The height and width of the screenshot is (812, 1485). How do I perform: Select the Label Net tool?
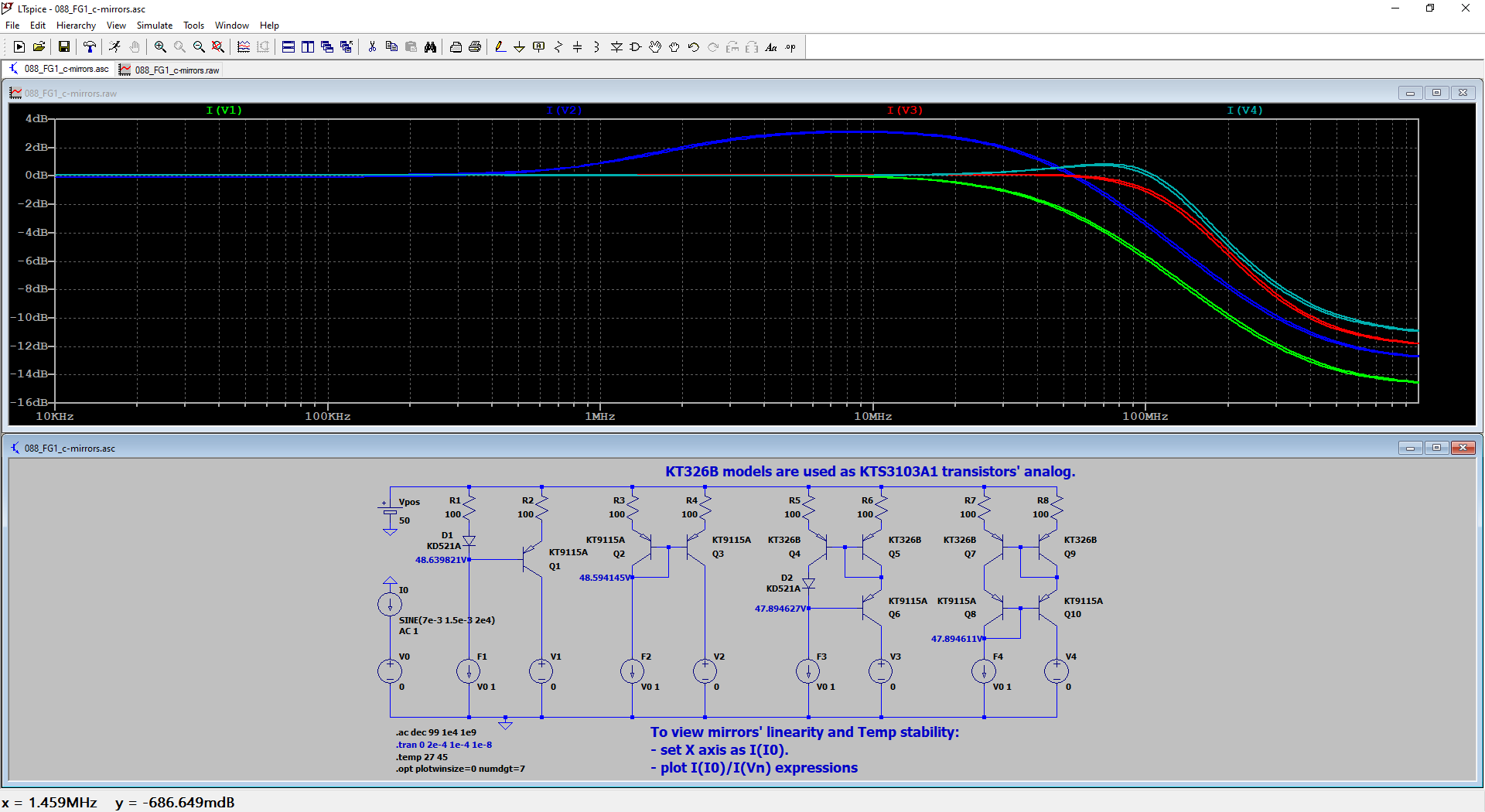pos(539,47)
